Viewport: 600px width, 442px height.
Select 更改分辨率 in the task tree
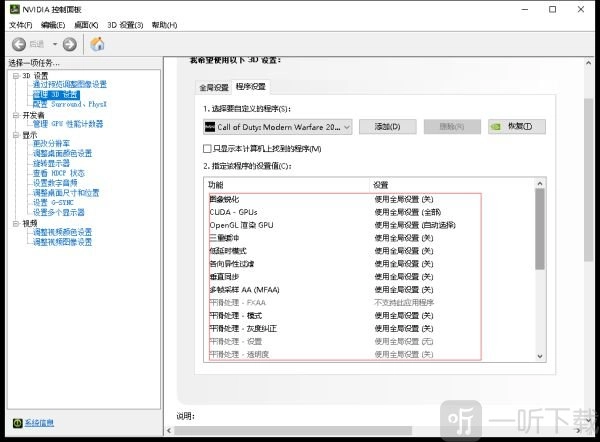[x=51, y=144]
